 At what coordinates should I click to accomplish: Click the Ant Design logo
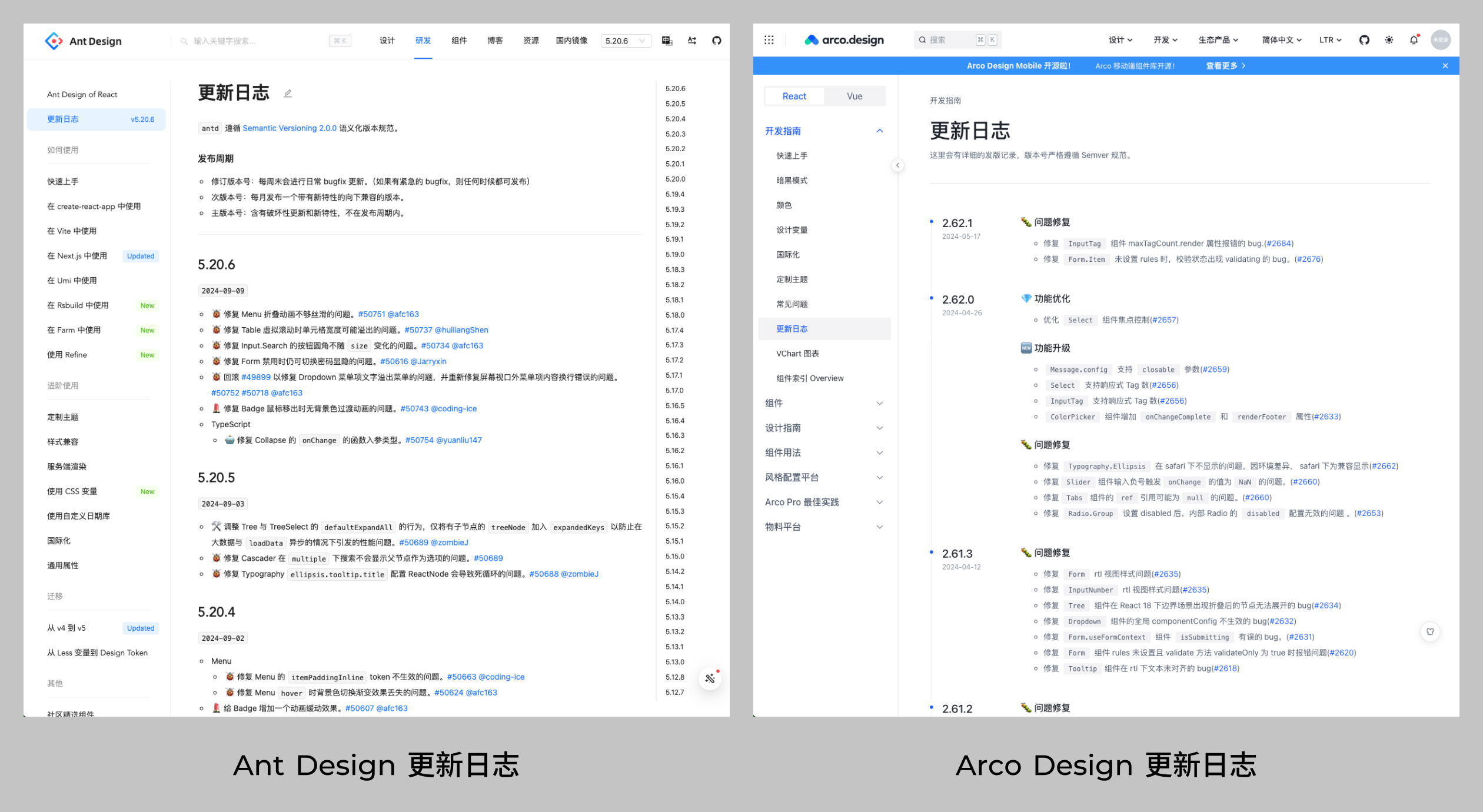[83, 41]
